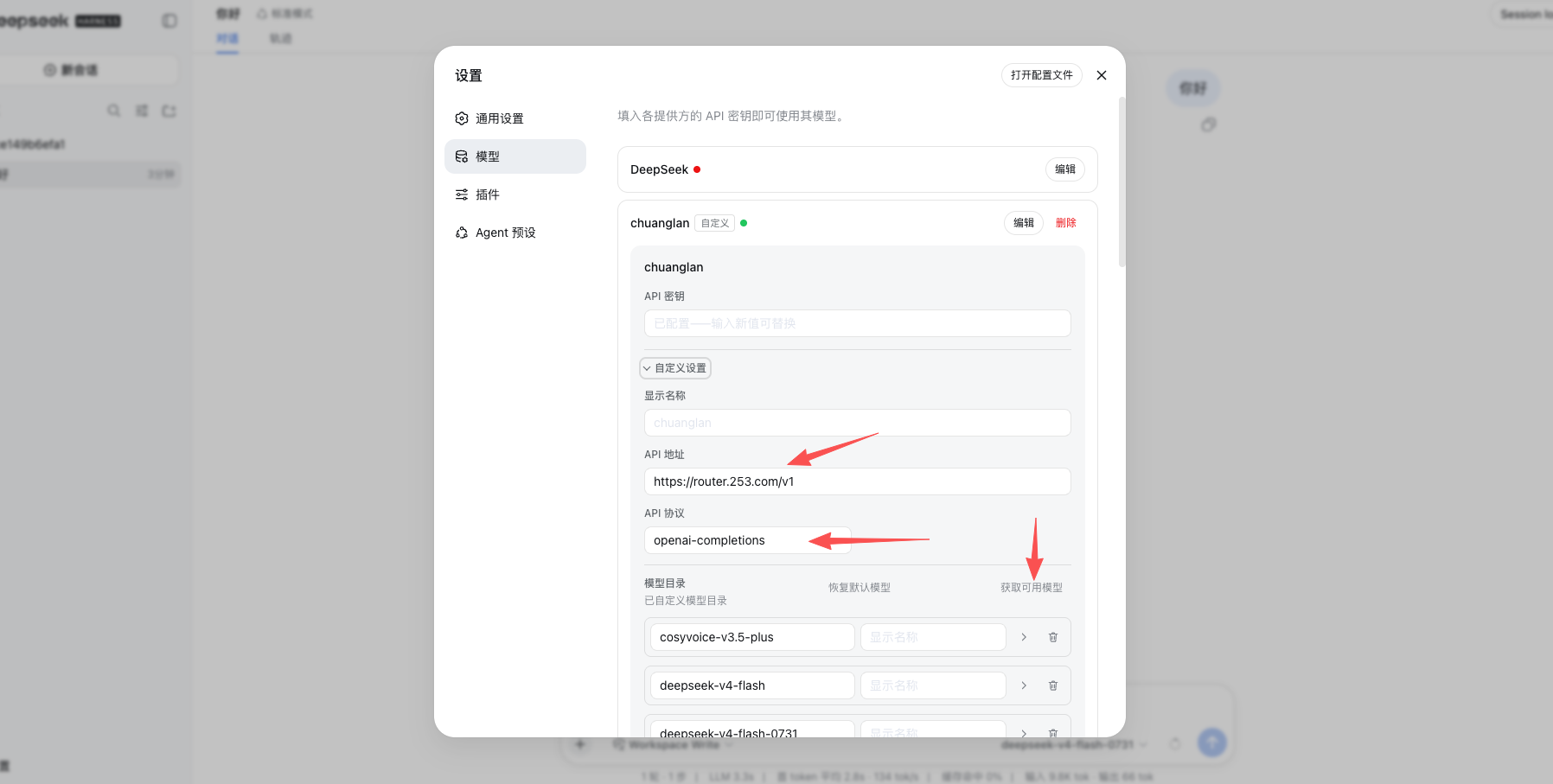1553x784 pixels.
Task: Click 获取可用模型 link
Action: (x=1032, y=588)
